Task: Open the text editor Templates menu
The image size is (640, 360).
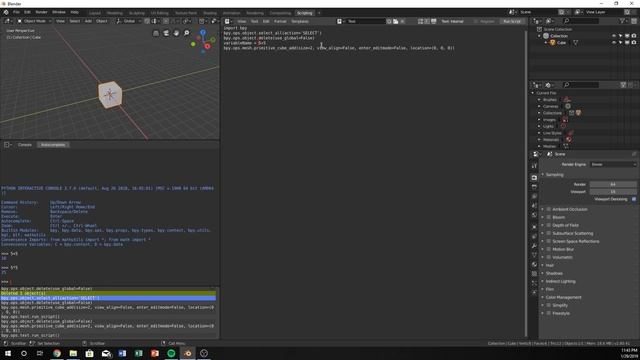Action: click(300, 21)
